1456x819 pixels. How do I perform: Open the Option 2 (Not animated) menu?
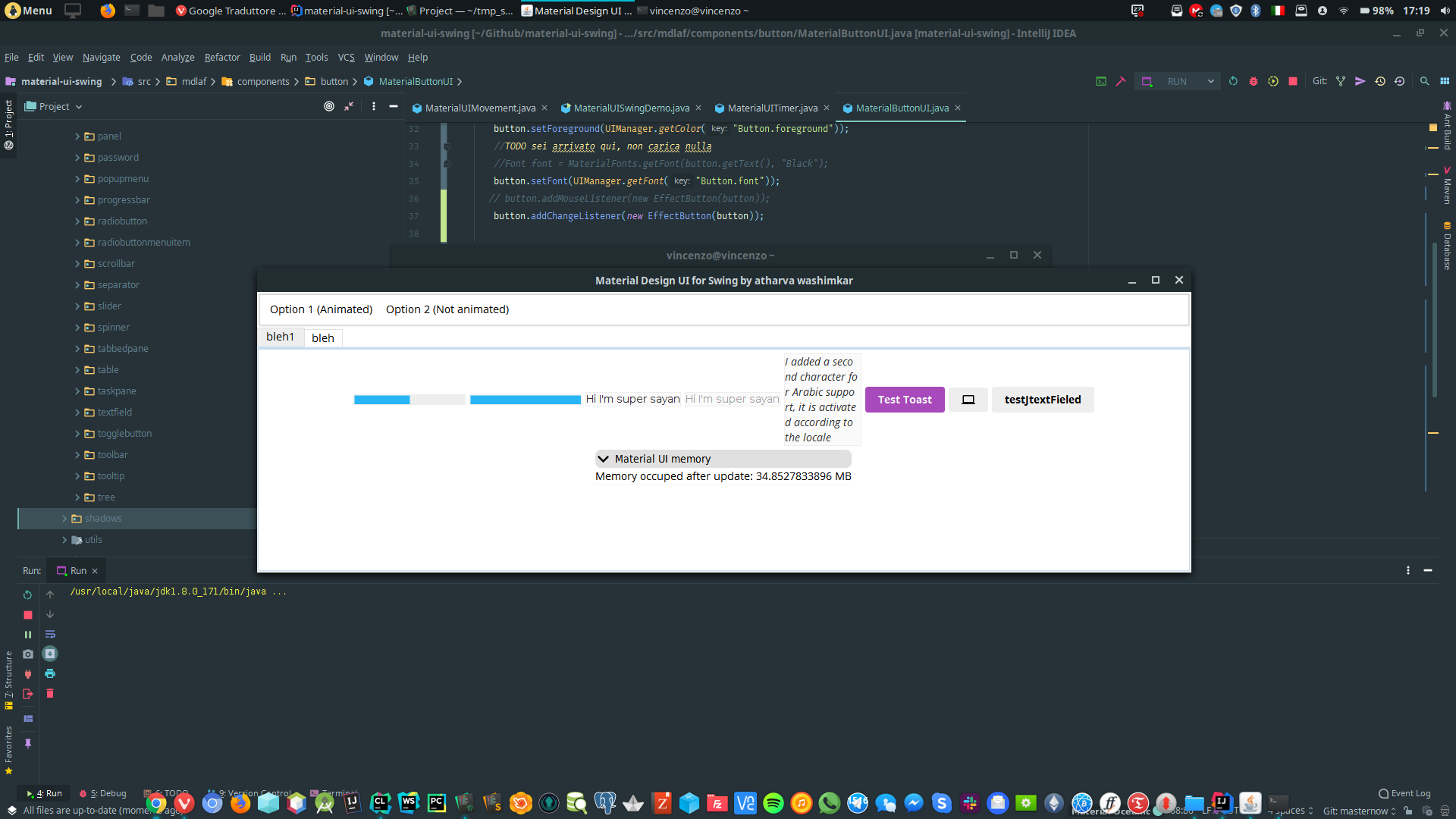447,309
